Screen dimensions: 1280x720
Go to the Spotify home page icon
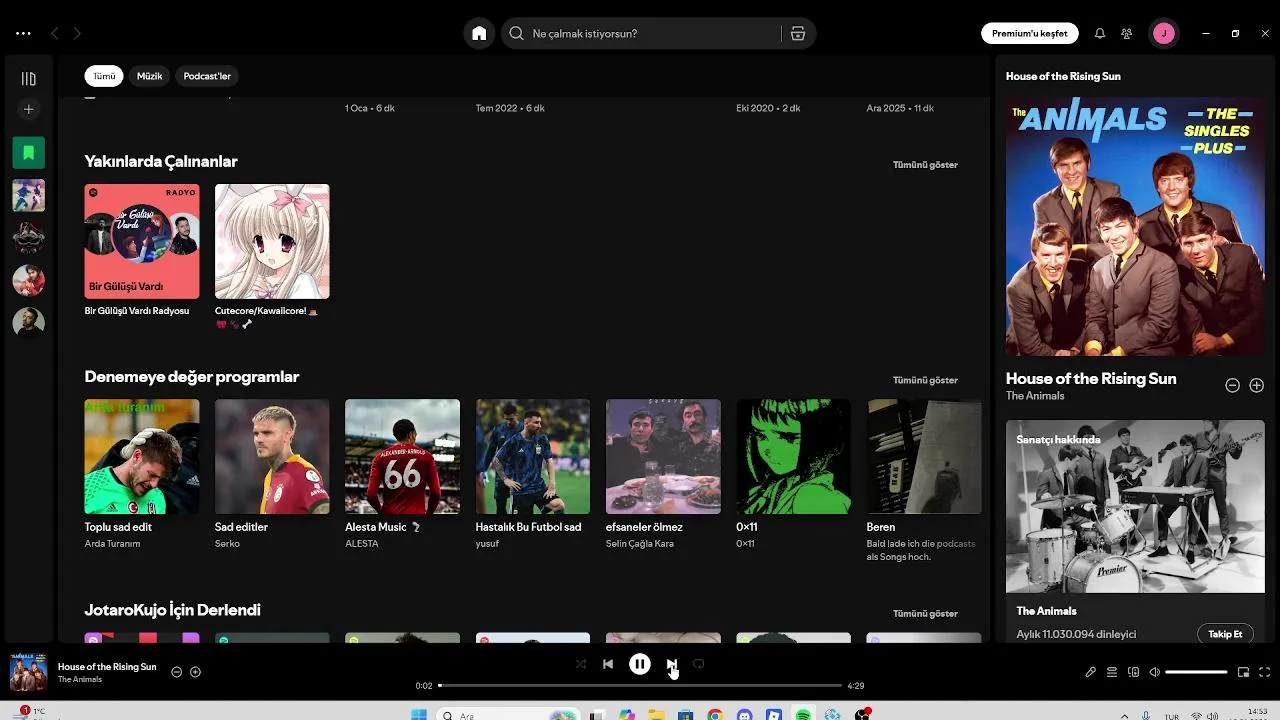pyautogui.click(x=479, y=33)
